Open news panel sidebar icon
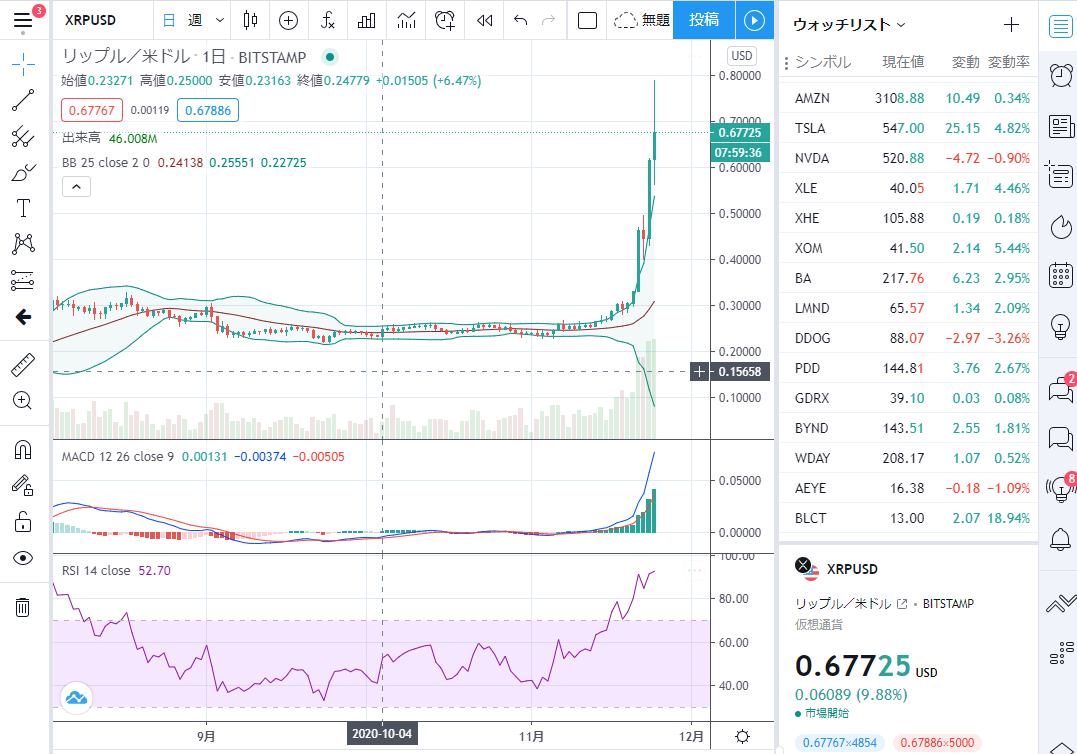This screenshot has height=754, width=1077. [1061, 126]
